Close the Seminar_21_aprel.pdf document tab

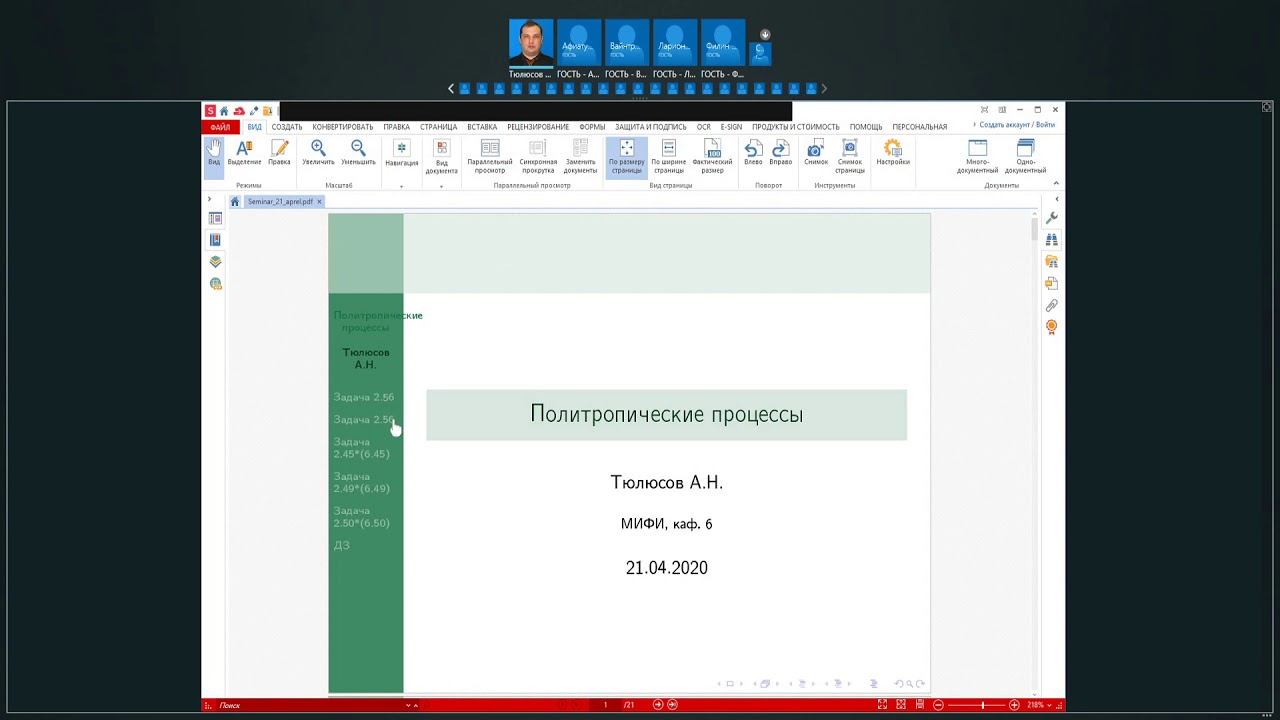tap(320, 201)
